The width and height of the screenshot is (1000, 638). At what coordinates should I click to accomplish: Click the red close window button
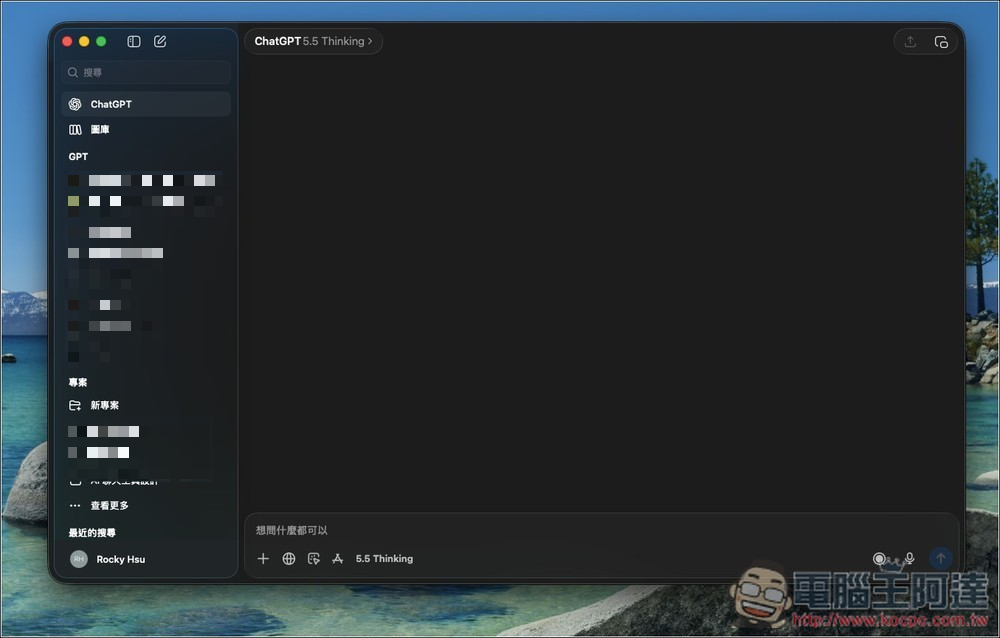(67, 41)
